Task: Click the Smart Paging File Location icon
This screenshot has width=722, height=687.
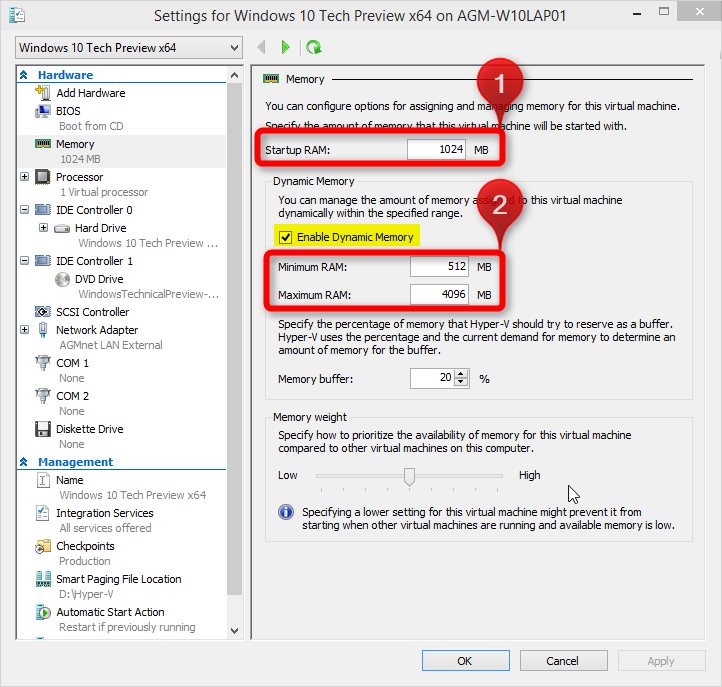Action: point(43,579)
